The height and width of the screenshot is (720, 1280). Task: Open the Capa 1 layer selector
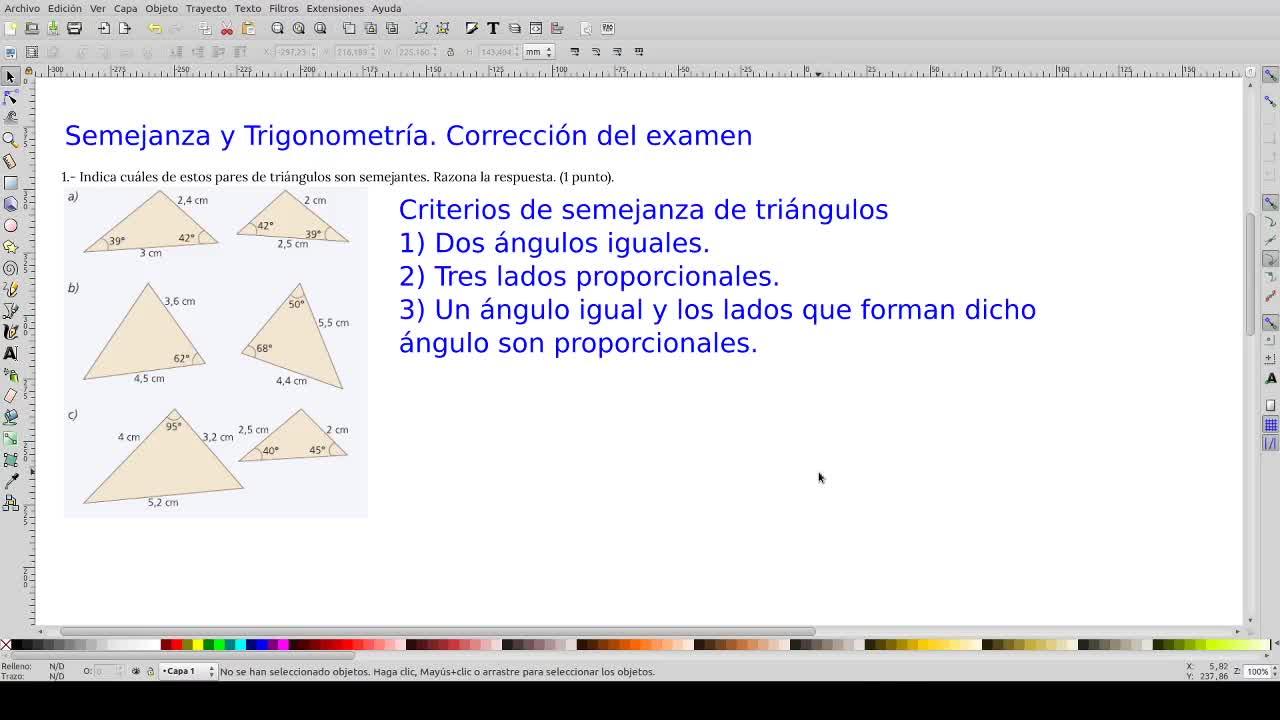(188, 671)
